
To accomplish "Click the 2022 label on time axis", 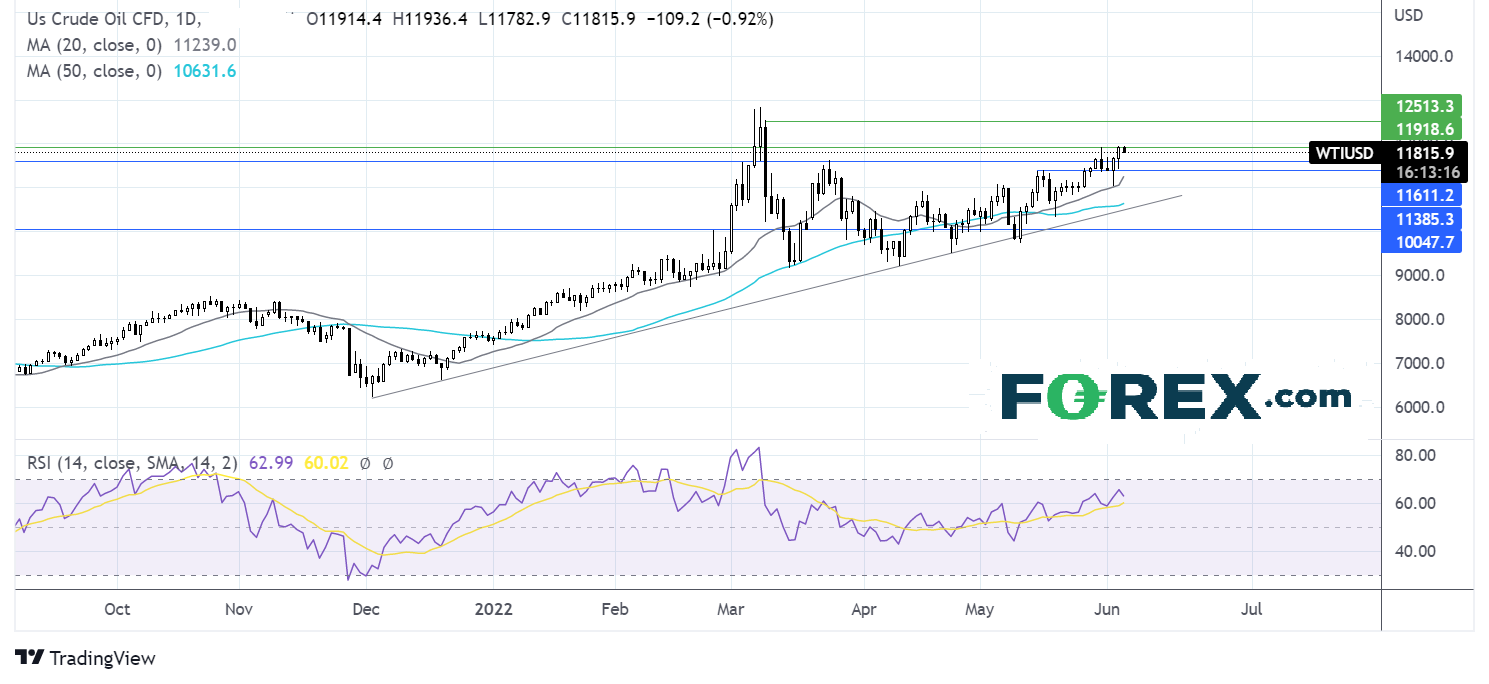I will pyautogui.click(x=491, y=610).
